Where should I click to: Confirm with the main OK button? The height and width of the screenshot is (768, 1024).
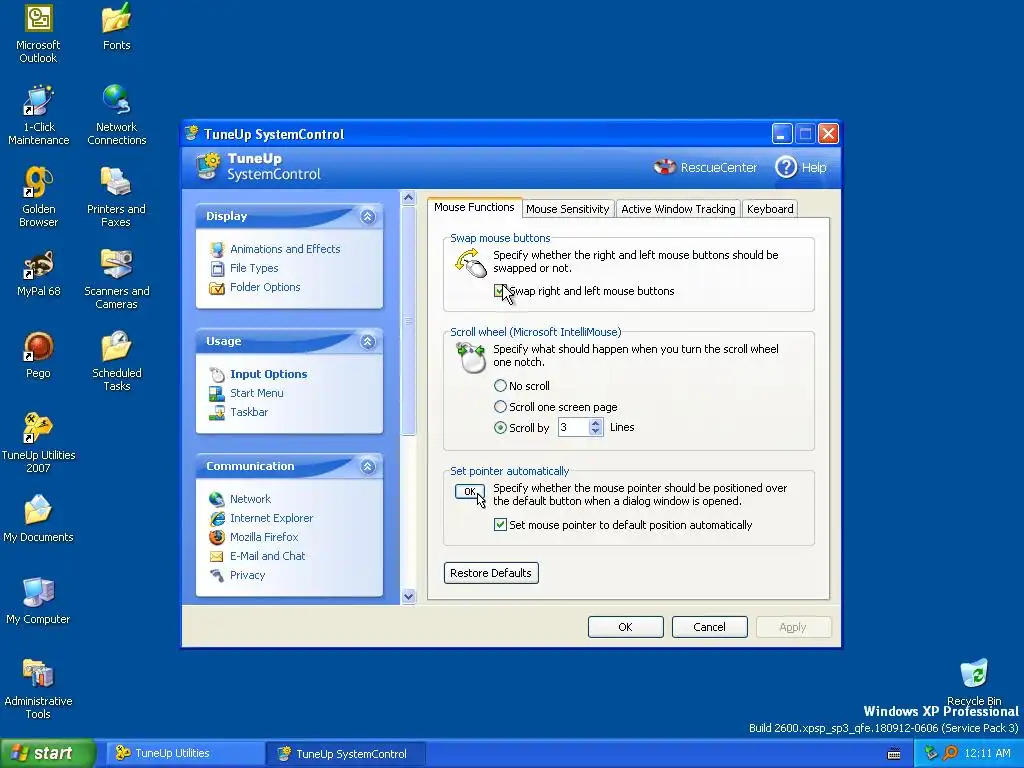626,627
